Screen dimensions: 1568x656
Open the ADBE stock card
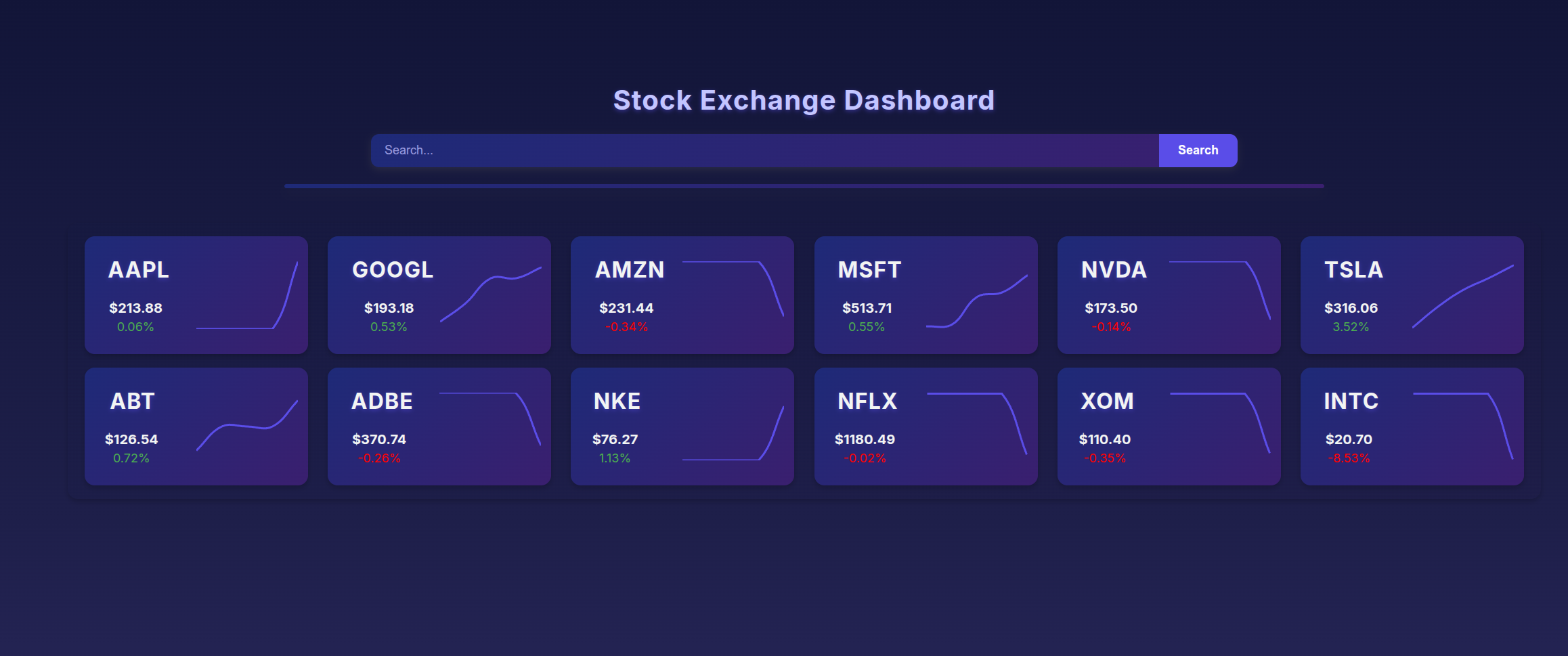point(439,427)
